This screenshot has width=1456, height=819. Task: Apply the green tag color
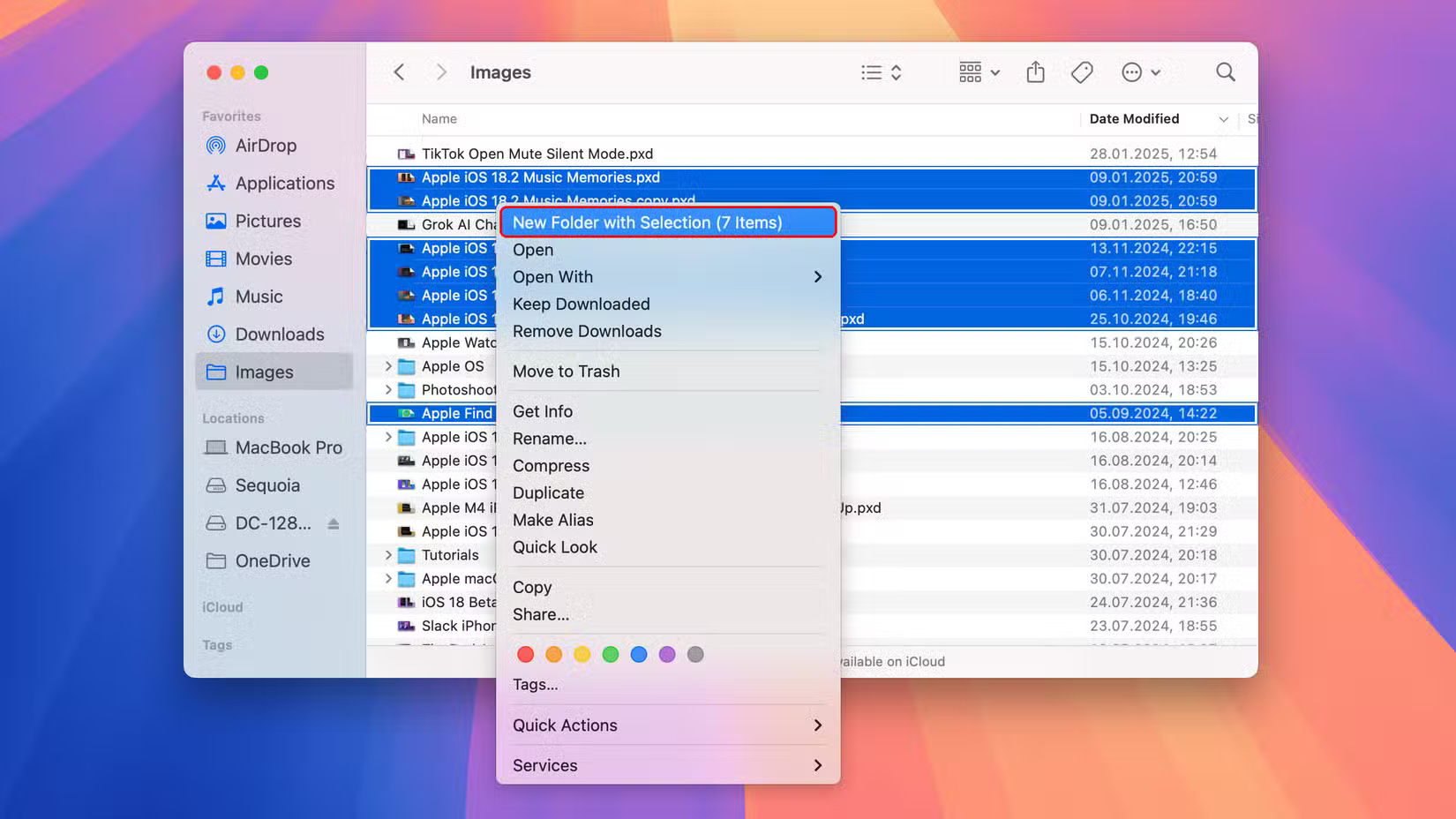pyautogui.click(x=610, y=654)
